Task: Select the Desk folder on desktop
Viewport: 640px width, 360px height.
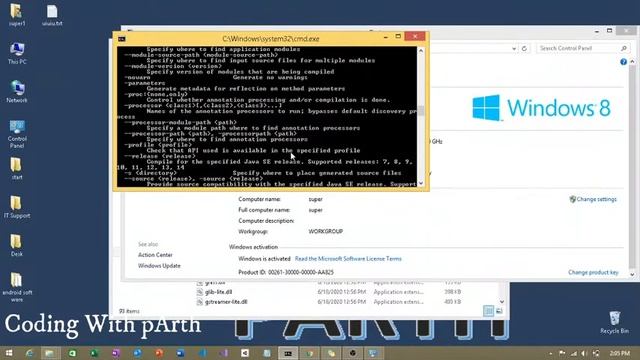Action: [17, 245]
